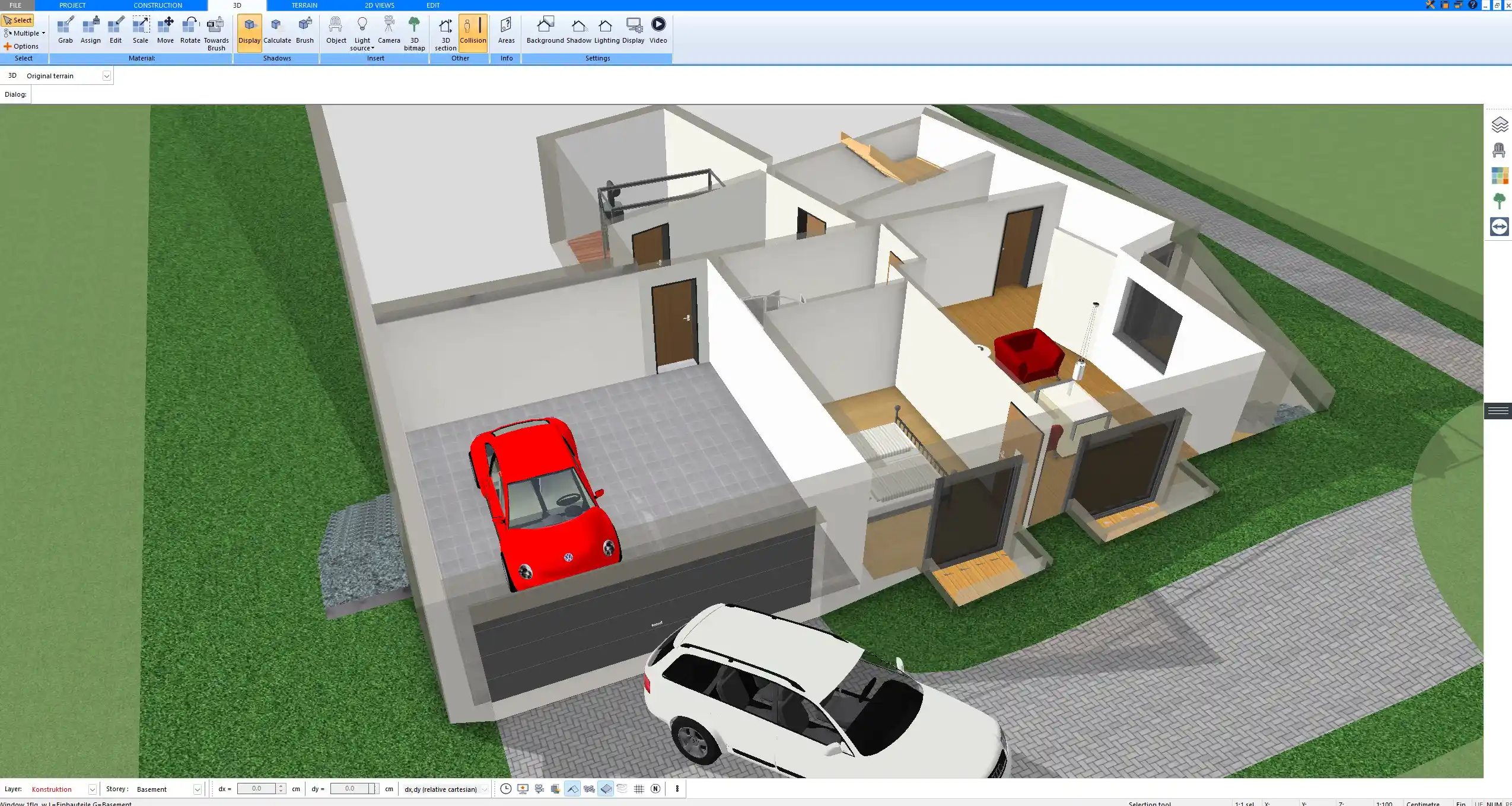This screenshot has height=806, width=1512.
Task: Toggle the shadows Display button
Action: pos(249,33)
